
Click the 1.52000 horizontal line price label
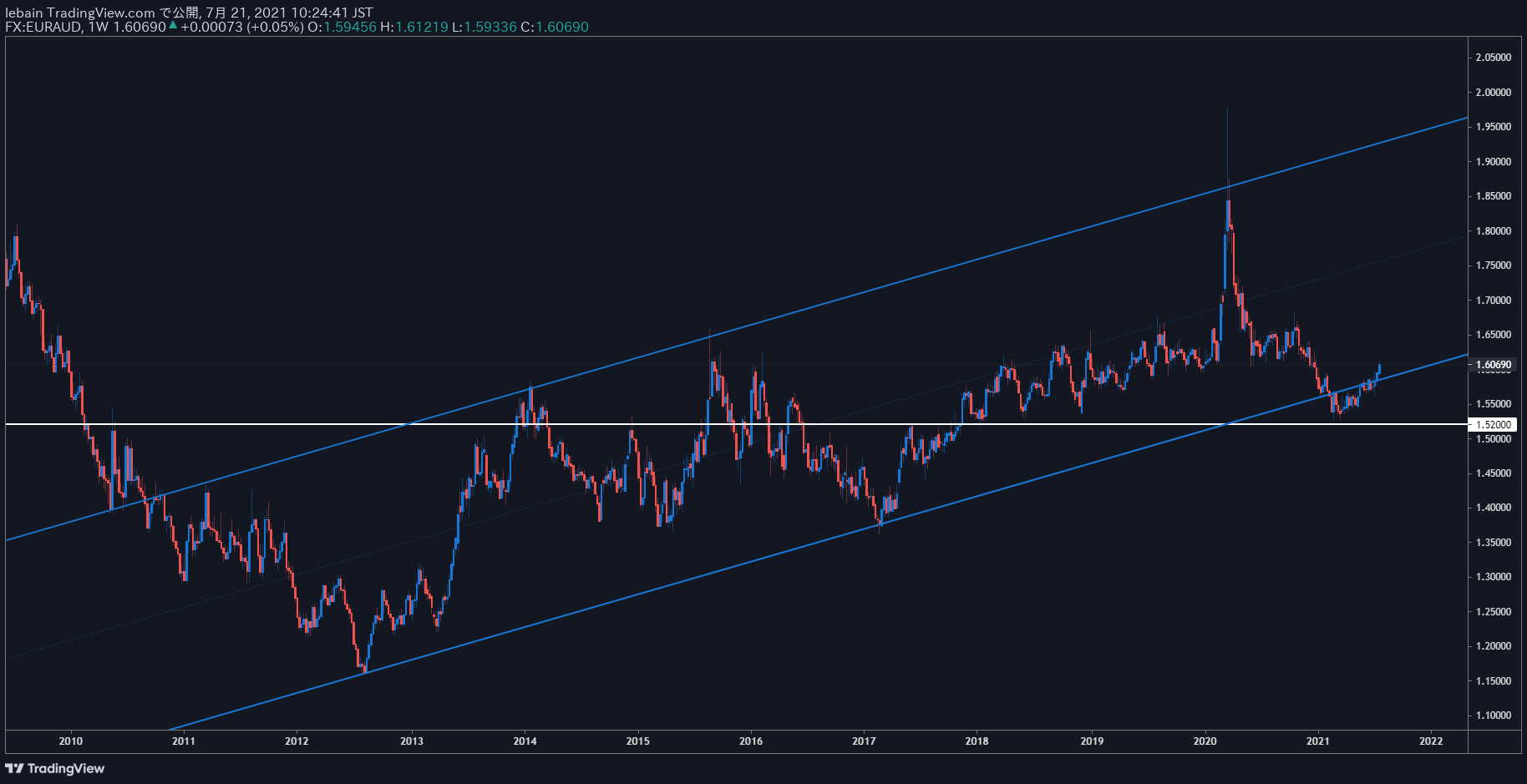[1494, 425]
